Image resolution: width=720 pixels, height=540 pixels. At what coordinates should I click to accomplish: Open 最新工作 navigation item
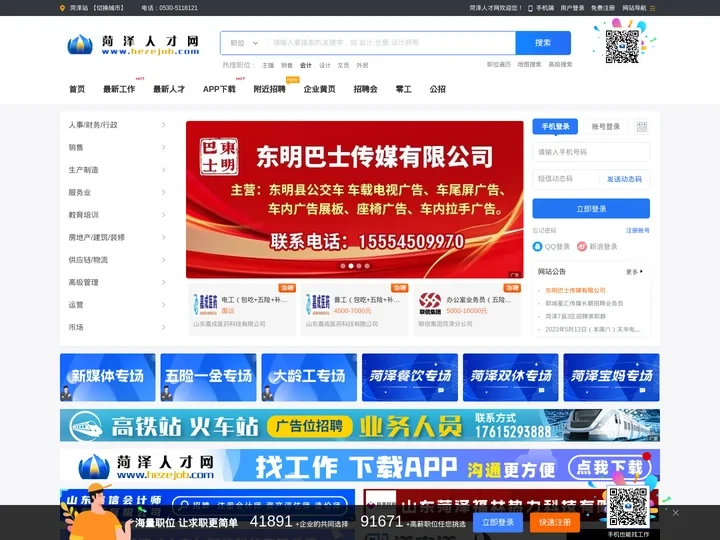point(119,89)
